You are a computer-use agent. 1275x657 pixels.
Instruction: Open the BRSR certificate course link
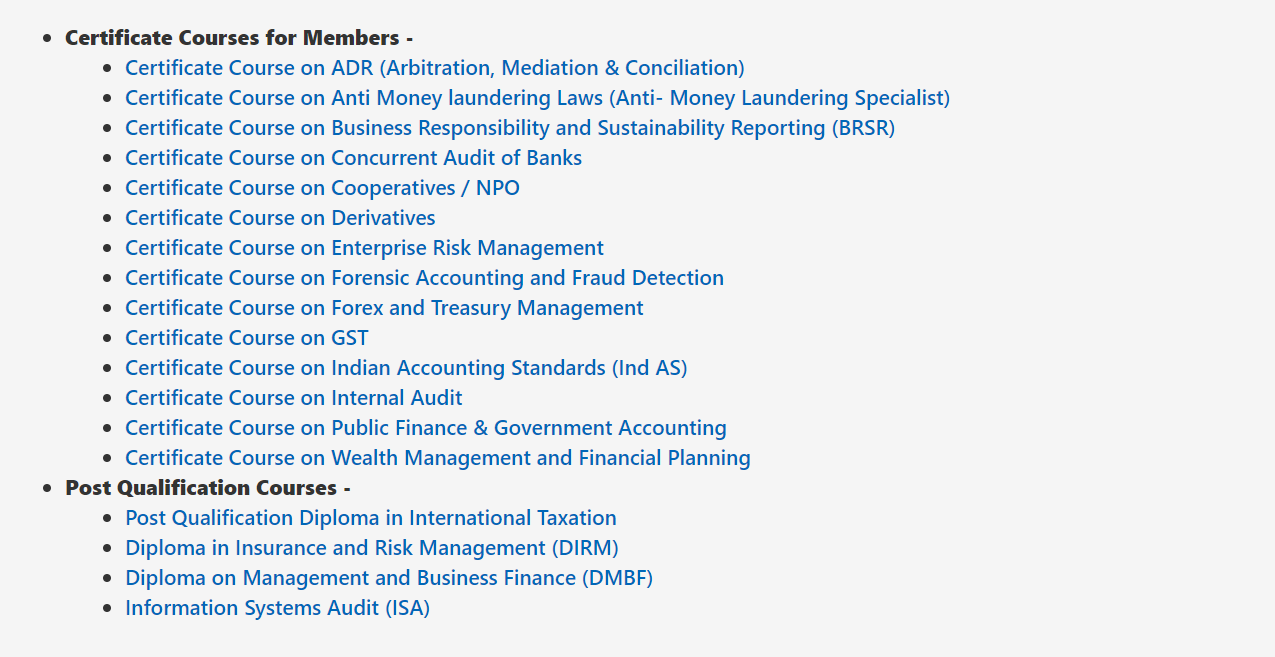tap(510, 128)
